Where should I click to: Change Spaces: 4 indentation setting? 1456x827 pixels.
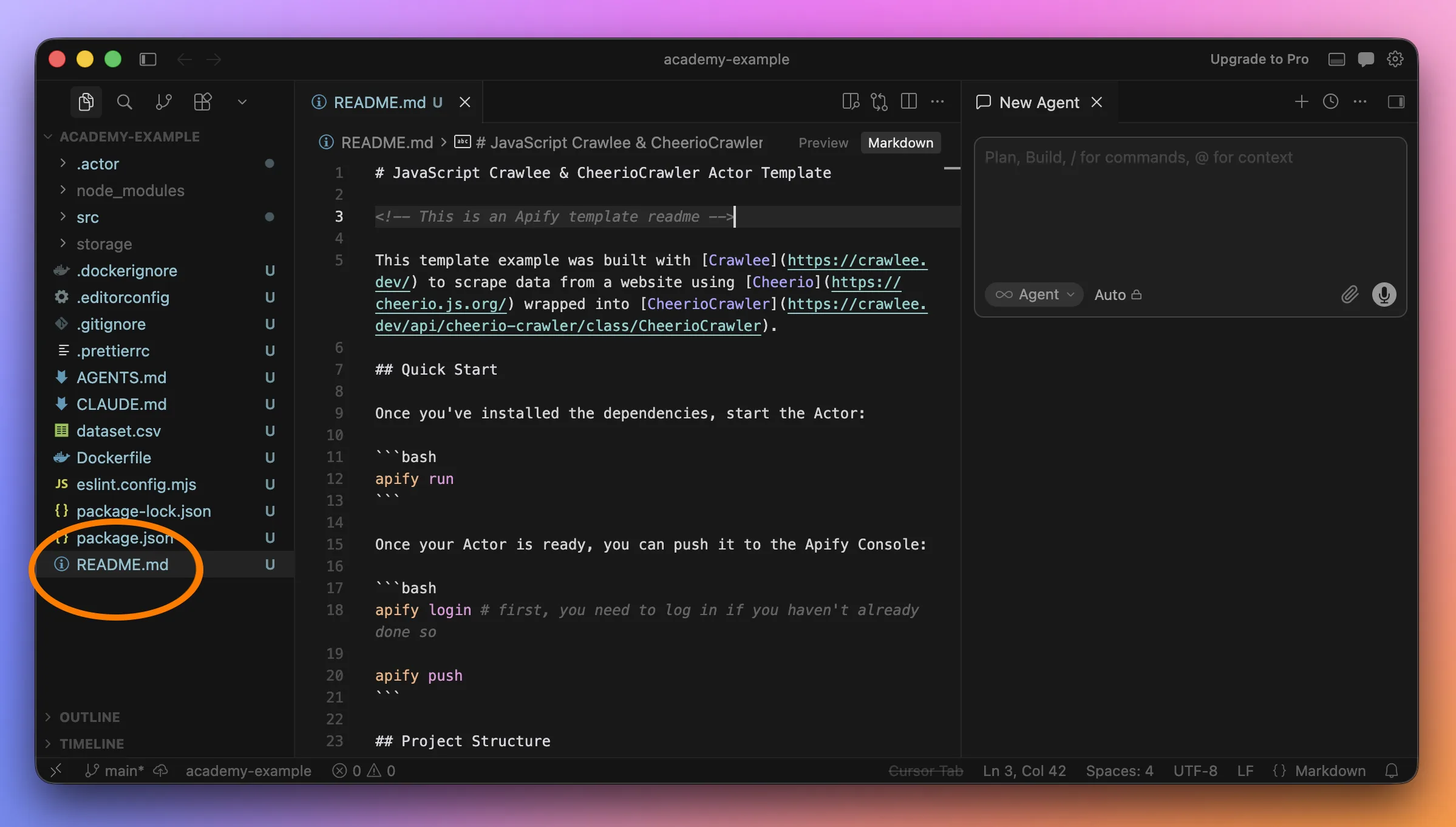point(1119,771)
